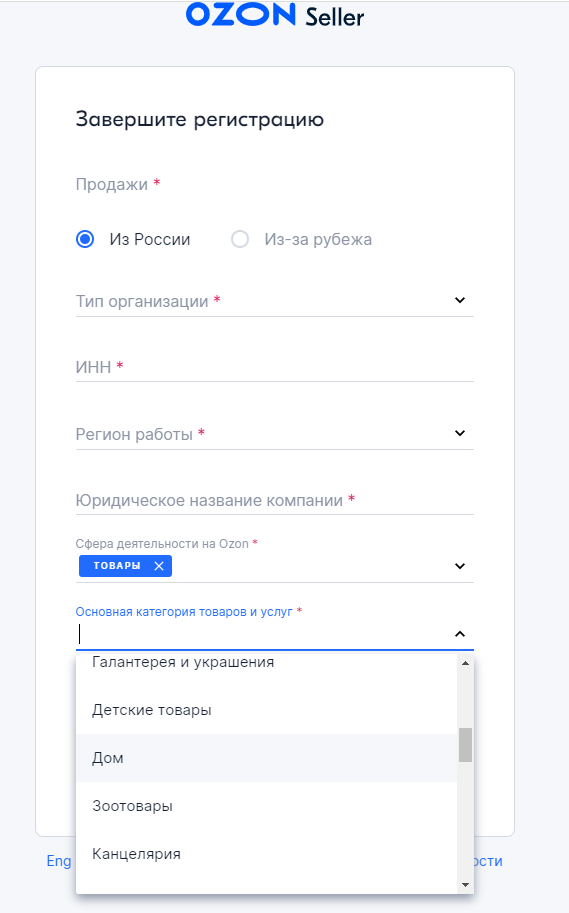569x913 pixels.
Task: Click the scroll-down arrow in the category list
Action: pyautogui.click(x=465, y=885)
